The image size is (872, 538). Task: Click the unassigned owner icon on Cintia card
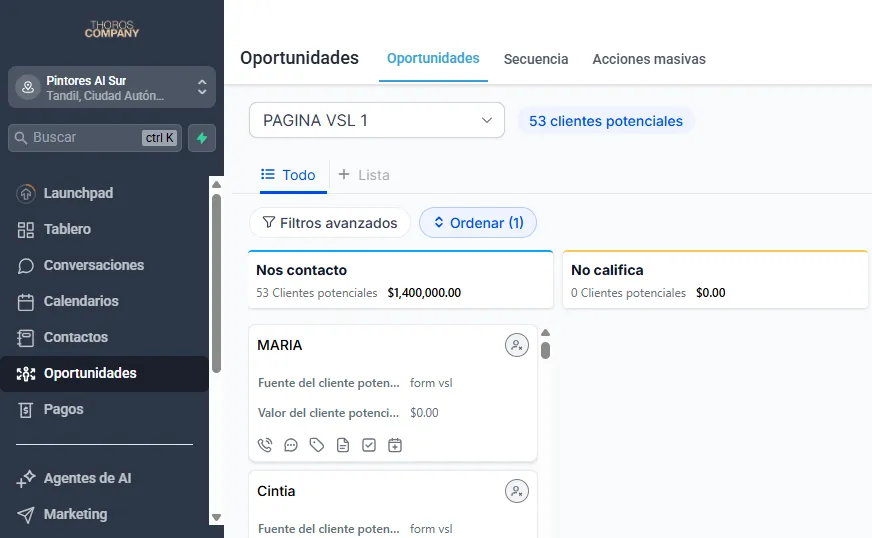517,491
